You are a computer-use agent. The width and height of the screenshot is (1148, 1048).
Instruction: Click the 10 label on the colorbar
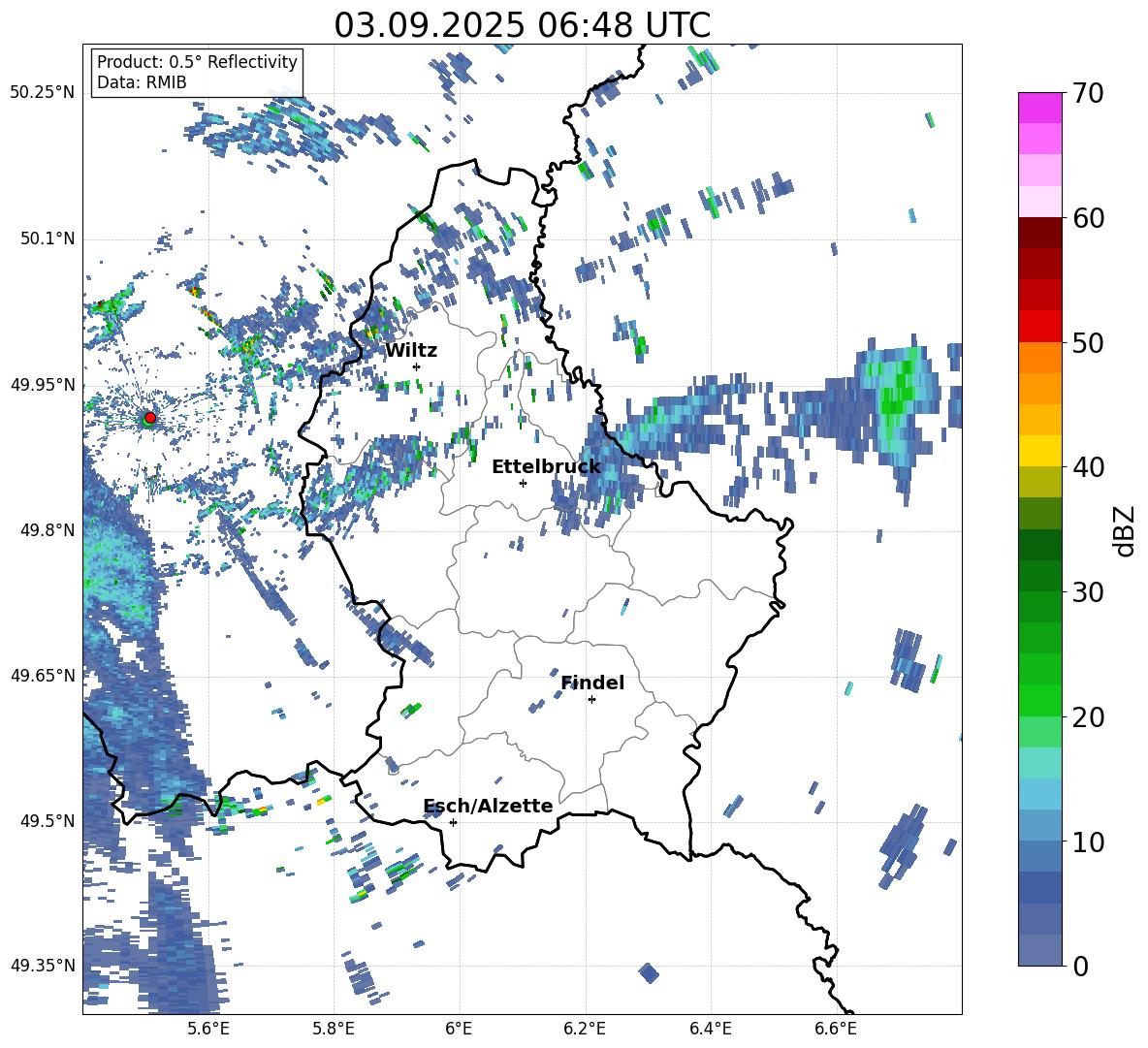click(x=1089, y=842)
